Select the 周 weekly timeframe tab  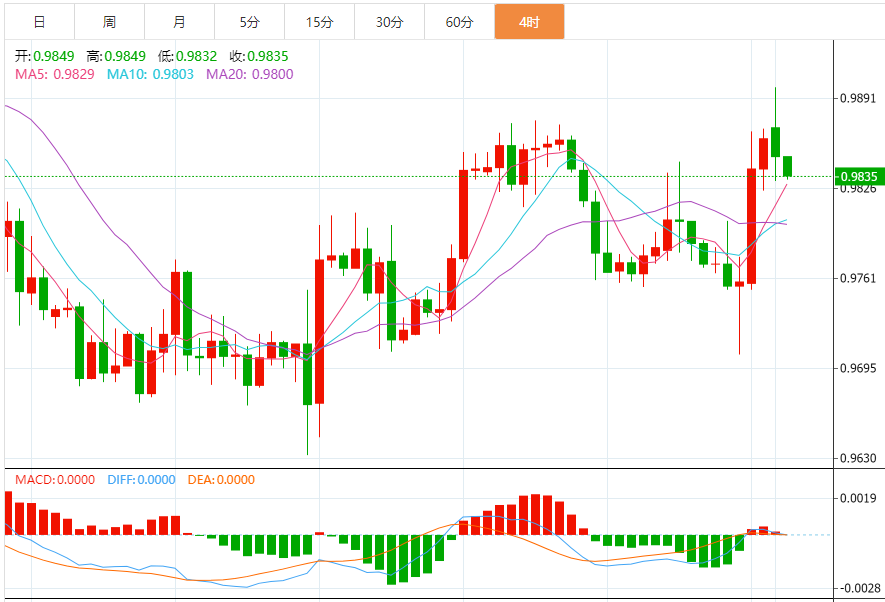pos(109,22)
